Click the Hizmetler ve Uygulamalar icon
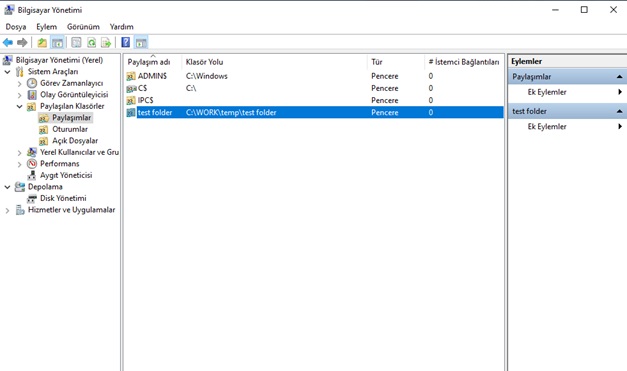 pyautogui.click(x=20, y=210)
